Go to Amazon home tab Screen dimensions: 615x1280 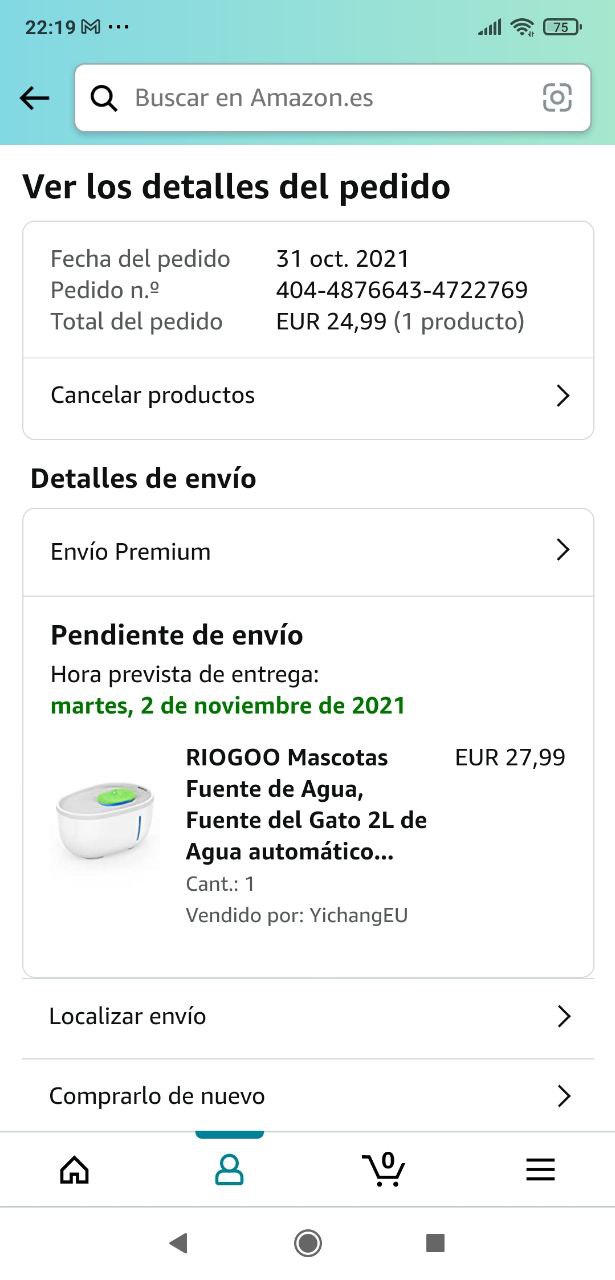75,1169
